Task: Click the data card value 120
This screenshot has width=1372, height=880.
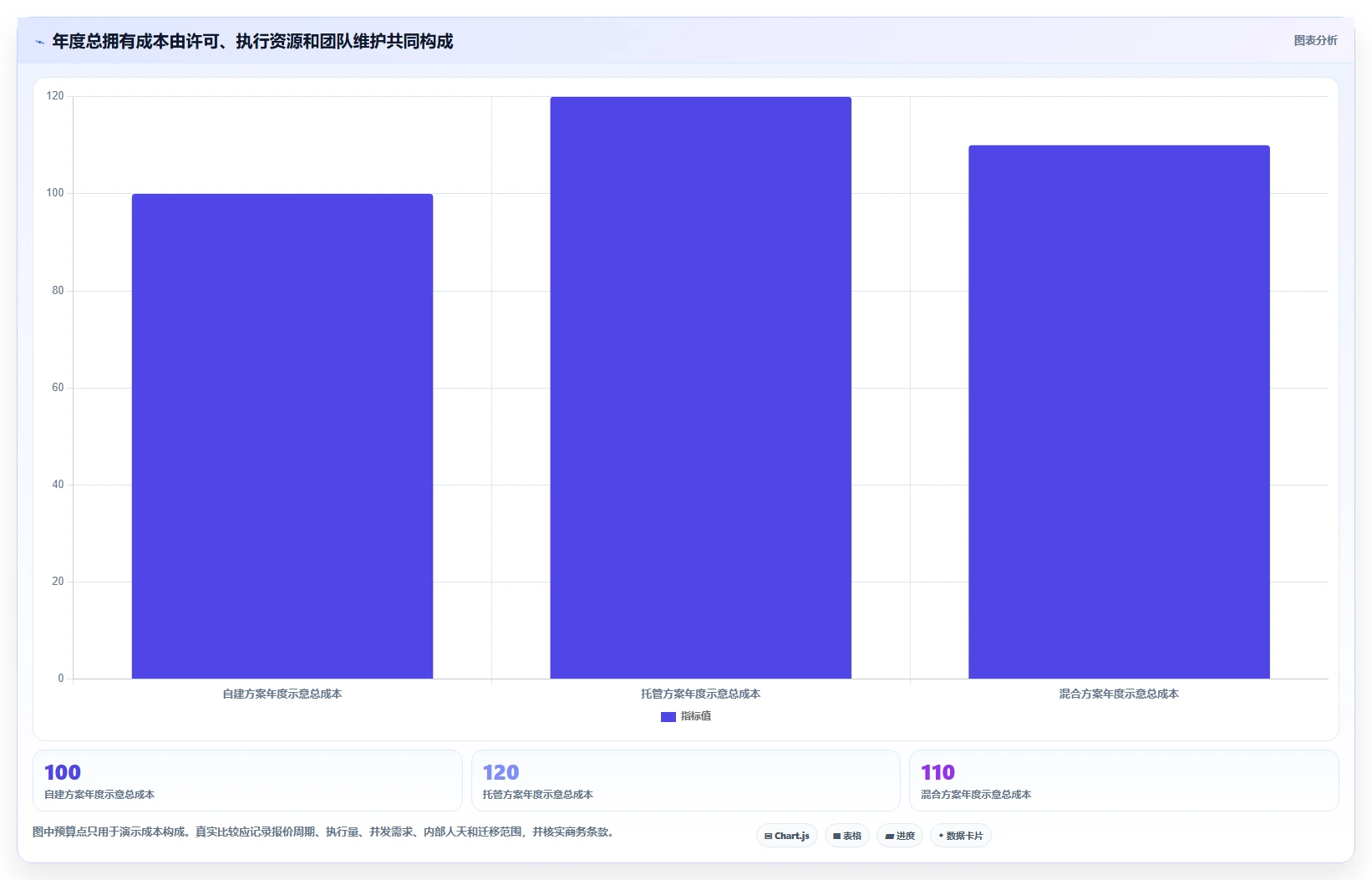Action: coord(501,772)
